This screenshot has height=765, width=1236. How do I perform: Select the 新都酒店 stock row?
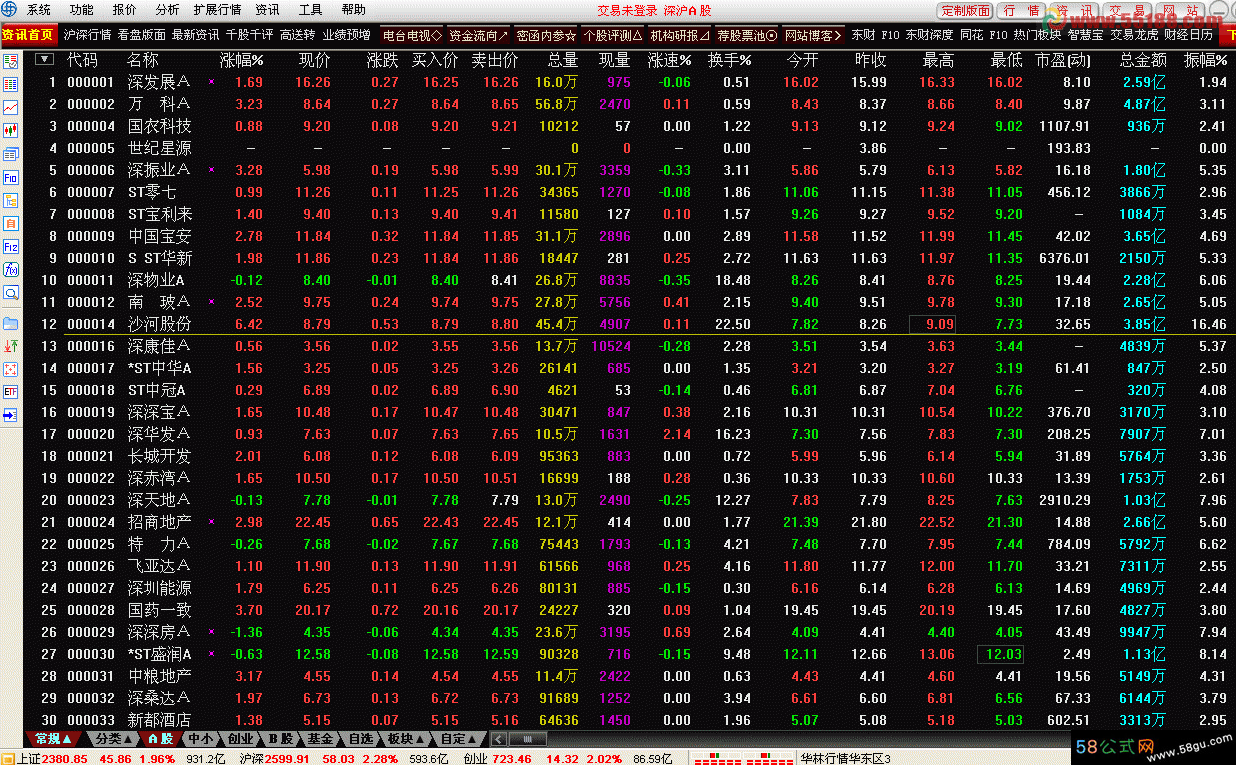point(630,720)
